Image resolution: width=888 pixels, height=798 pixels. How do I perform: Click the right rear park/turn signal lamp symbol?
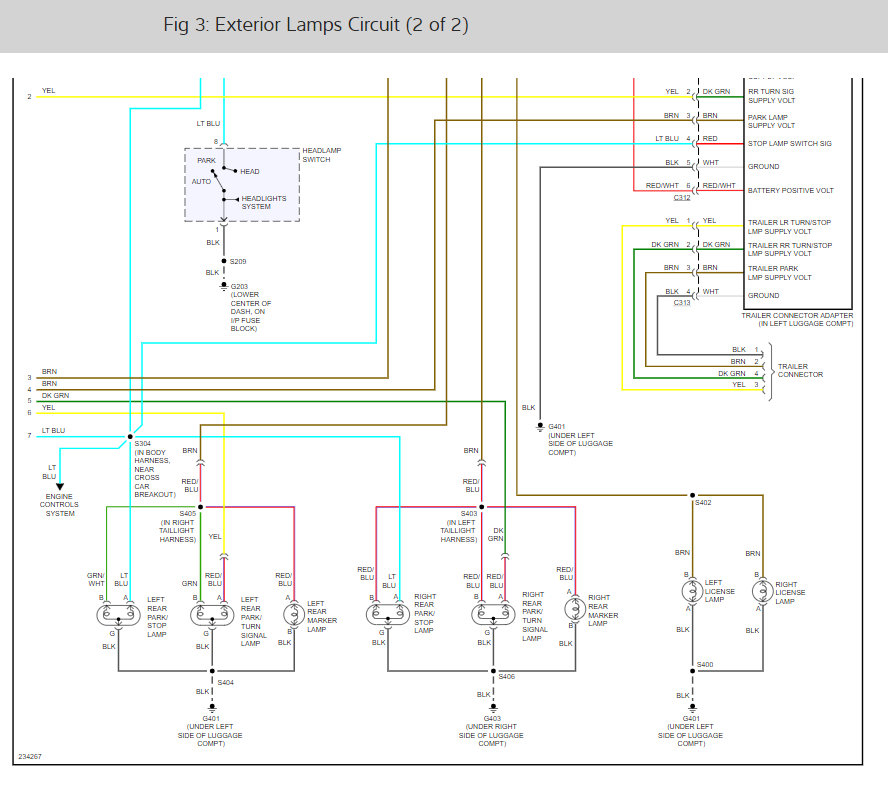(493, 614)
